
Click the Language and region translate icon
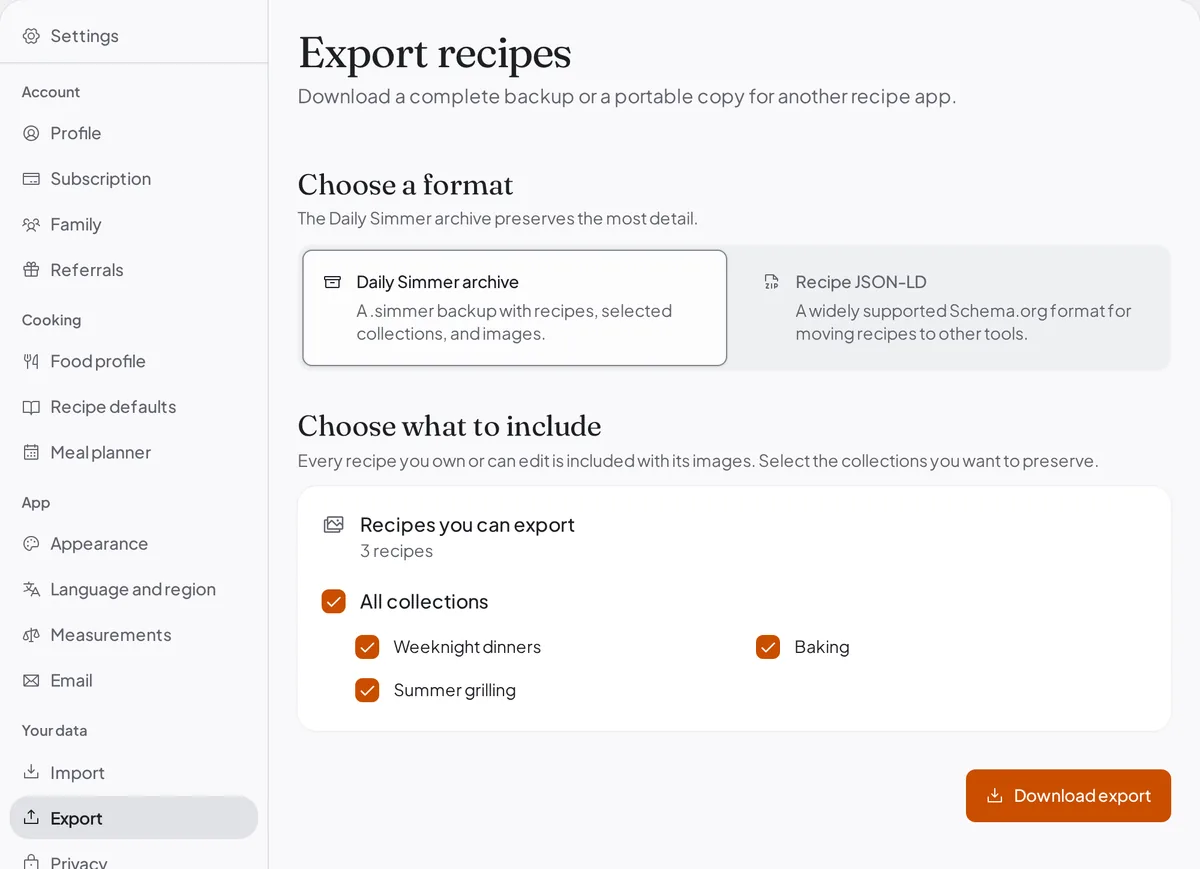click(x=31, y=590)
